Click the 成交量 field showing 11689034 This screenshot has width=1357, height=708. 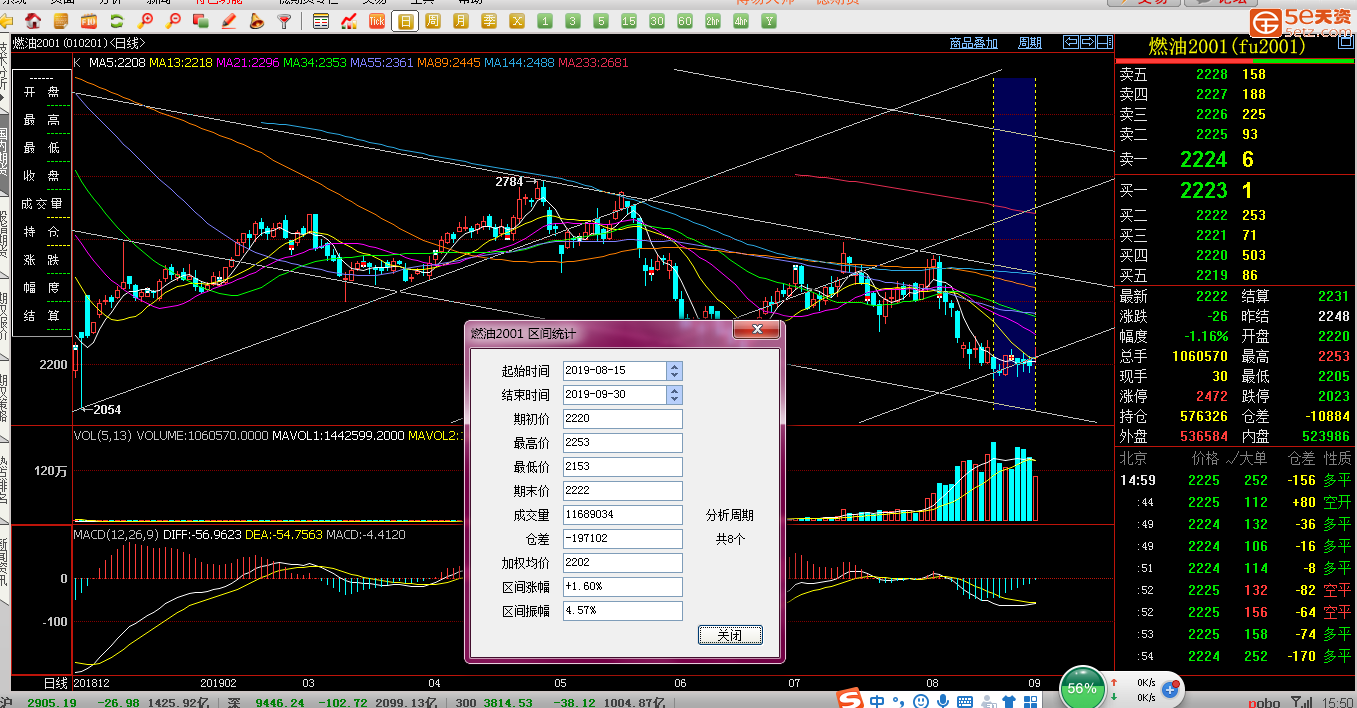pos(623,515)
